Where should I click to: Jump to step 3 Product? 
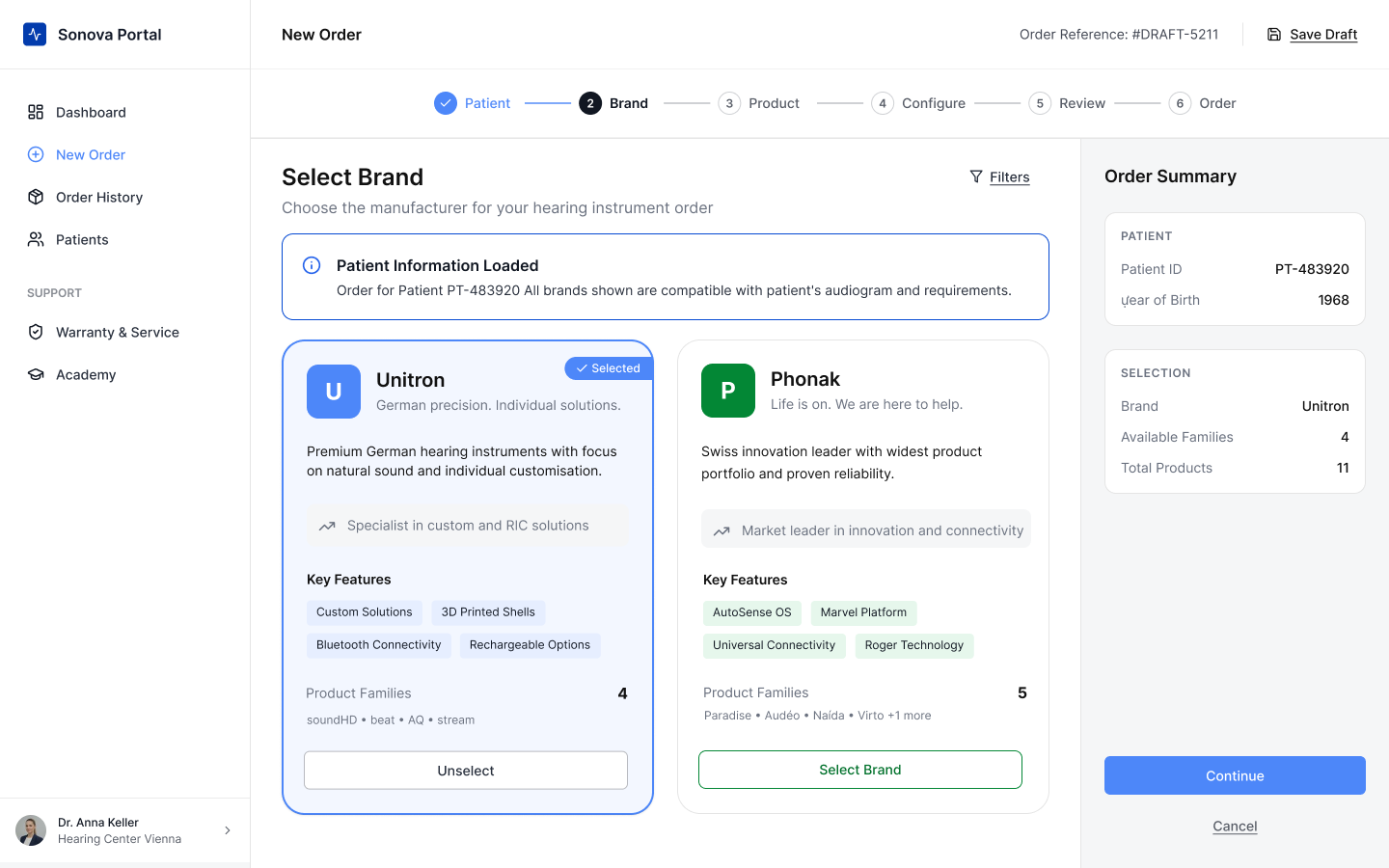click(759, 103)
